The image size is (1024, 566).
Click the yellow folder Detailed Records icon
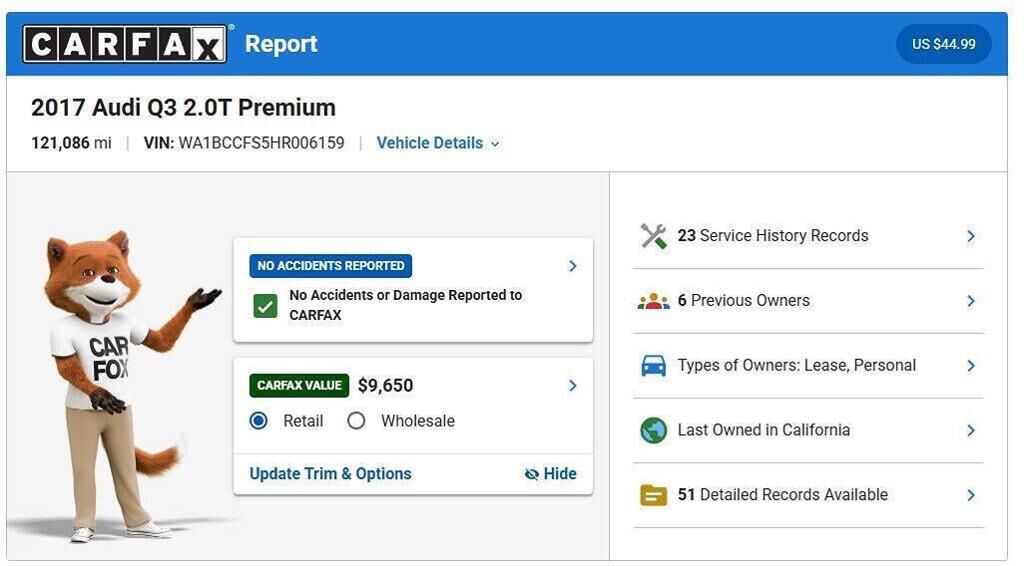click(x=653, y=495)
